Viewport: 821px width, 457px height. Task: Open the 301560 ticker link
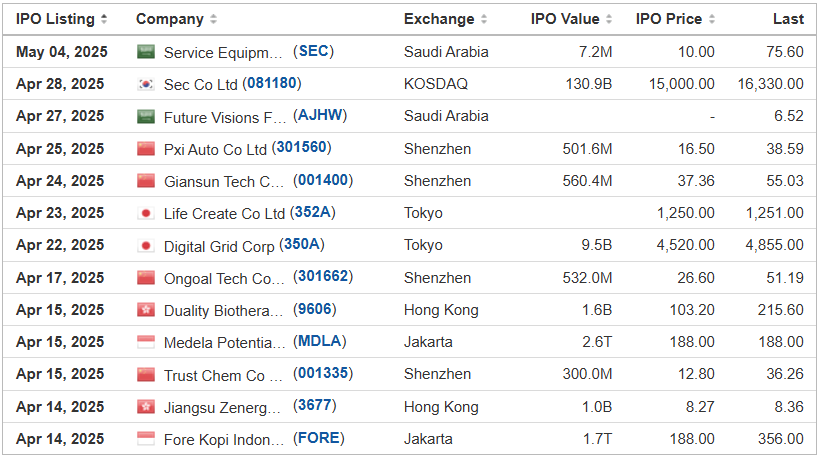point(302,148)
